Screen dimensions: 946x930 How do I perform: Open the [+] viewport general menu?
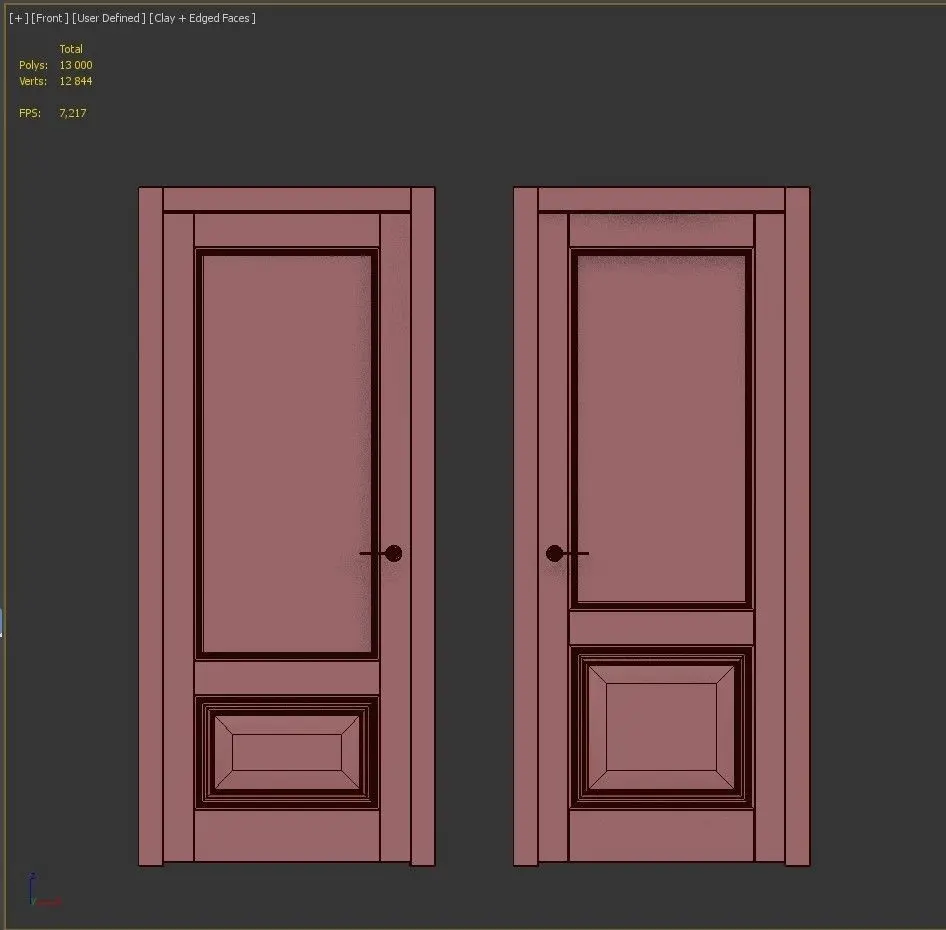pos(19,18)
